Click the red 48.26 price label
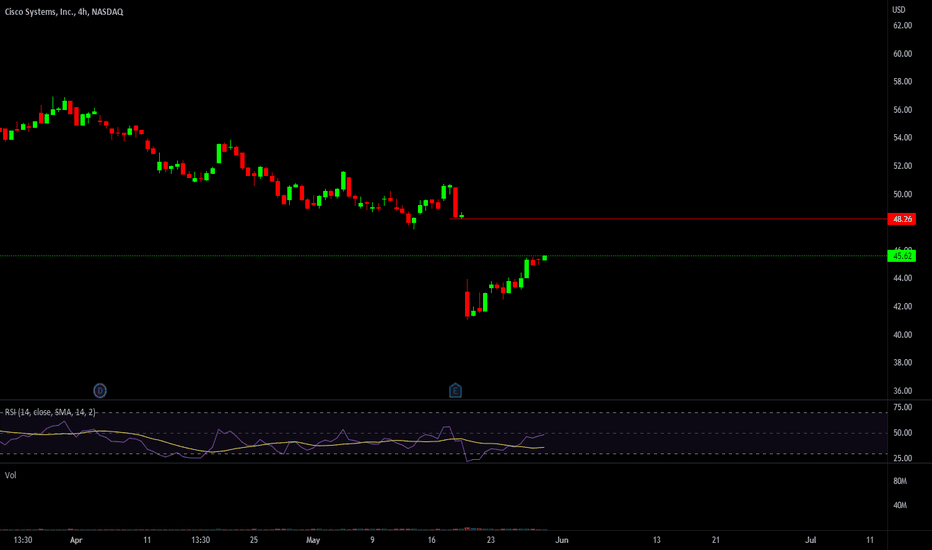Image resolution: width=932 pixels, height=550 pixels. [902, 219]
